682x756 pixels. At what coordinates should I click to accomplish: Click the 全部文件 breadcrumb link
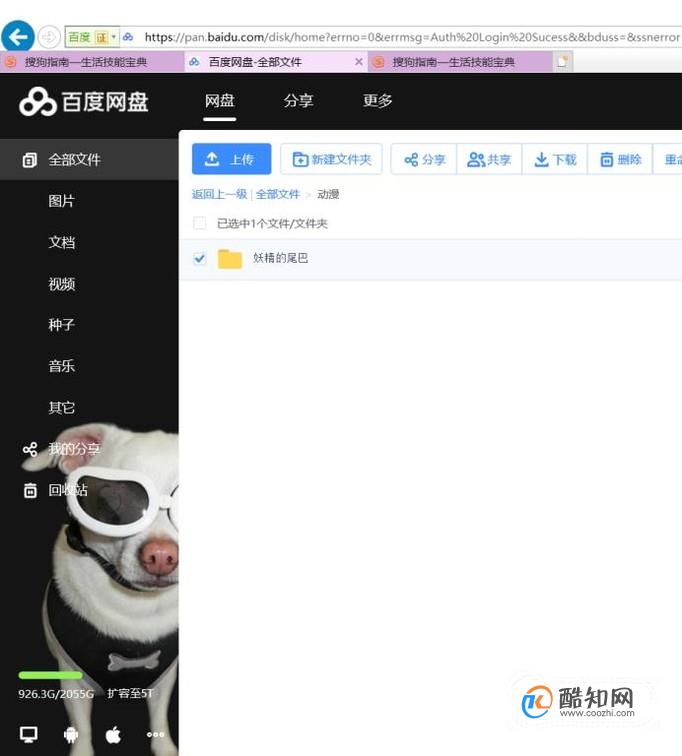[278, 194]
